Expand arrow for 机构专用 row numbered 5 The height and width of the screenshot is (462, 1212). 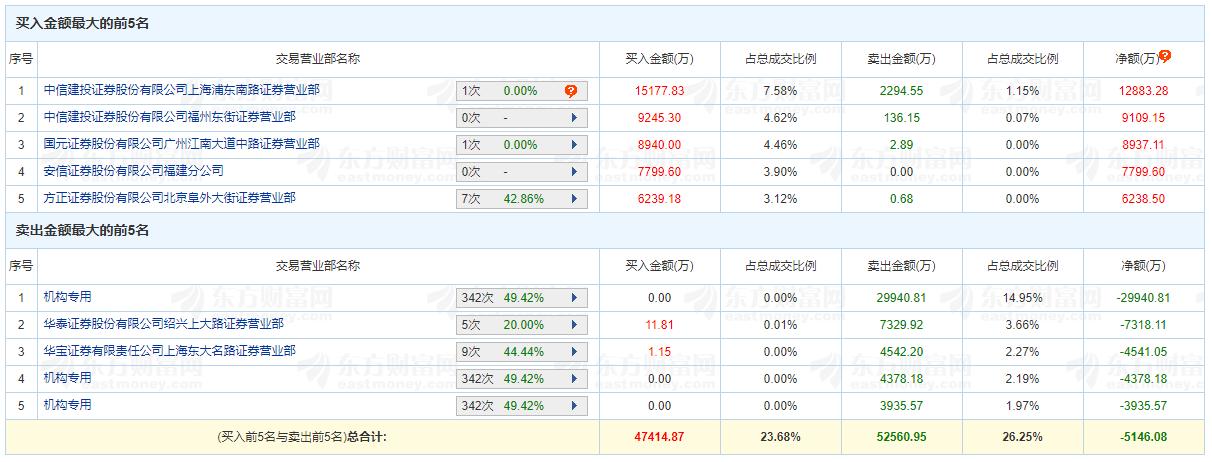point(574,406)
